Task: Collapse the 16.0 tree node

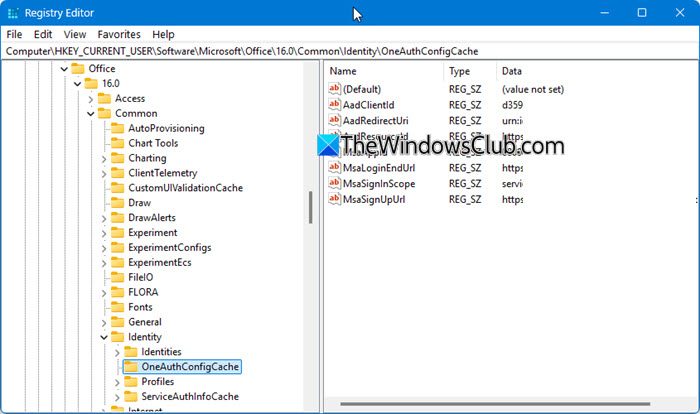Action: point(77,84)
